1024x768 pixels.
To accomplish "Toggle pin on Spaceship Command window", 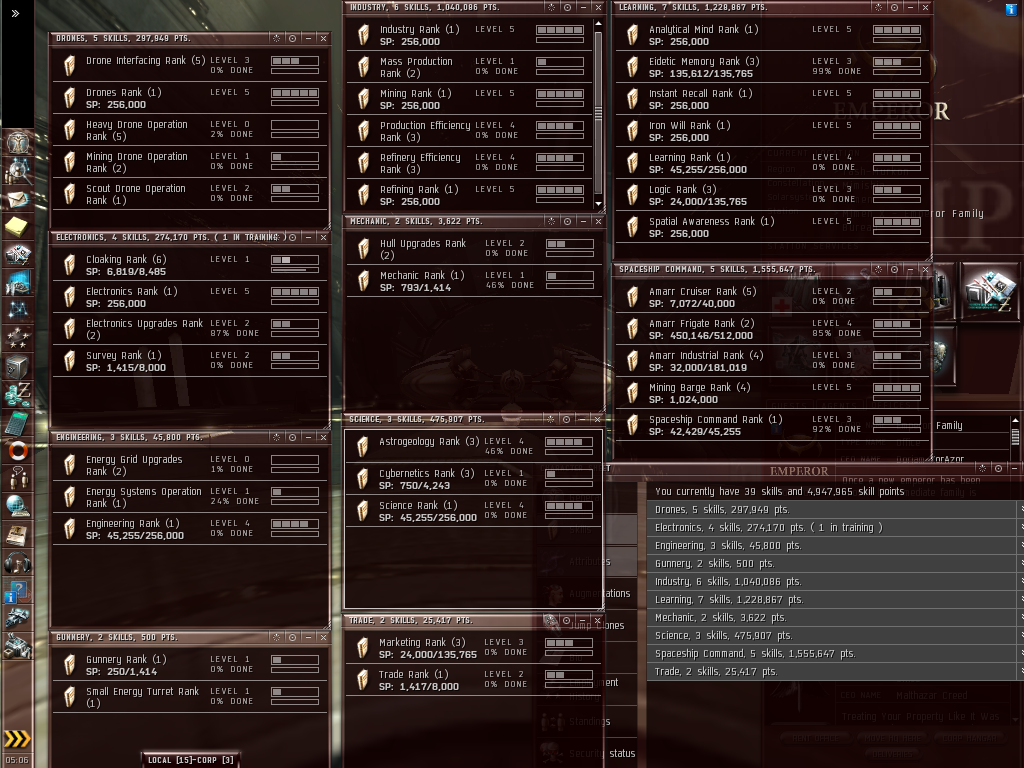I will (878, 269).
